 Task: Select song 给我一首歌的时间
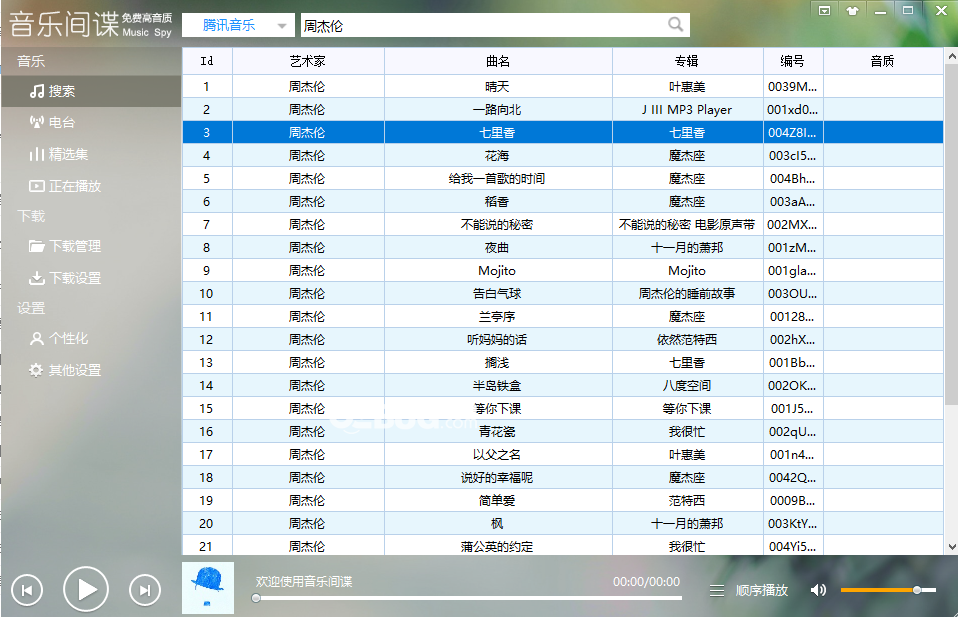coord(497,179)
